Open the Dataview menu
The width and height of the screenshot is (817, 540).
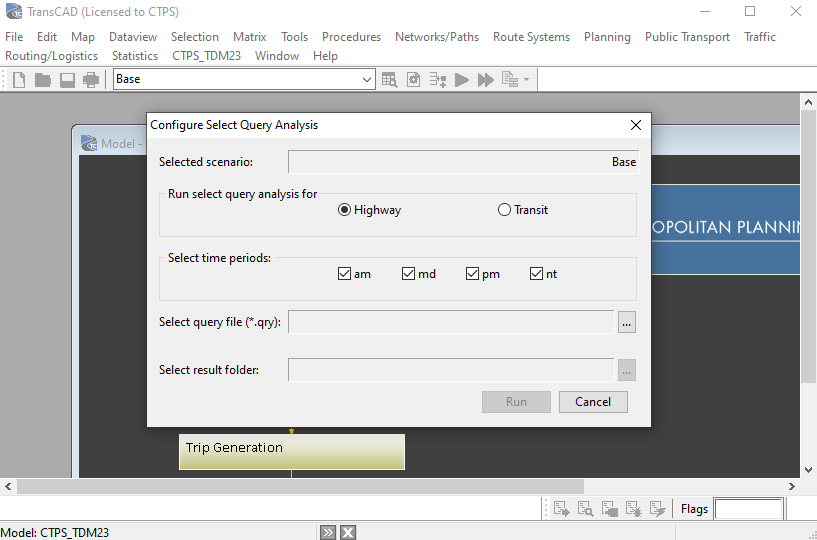tap(133, 37)
